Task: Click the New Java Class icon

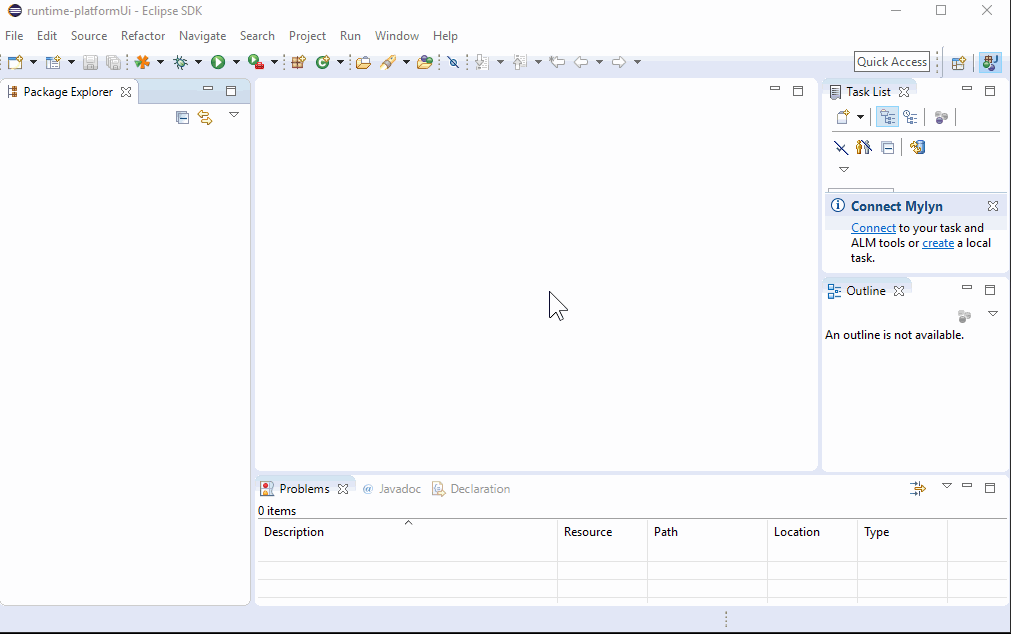Action: coord(322,62)
